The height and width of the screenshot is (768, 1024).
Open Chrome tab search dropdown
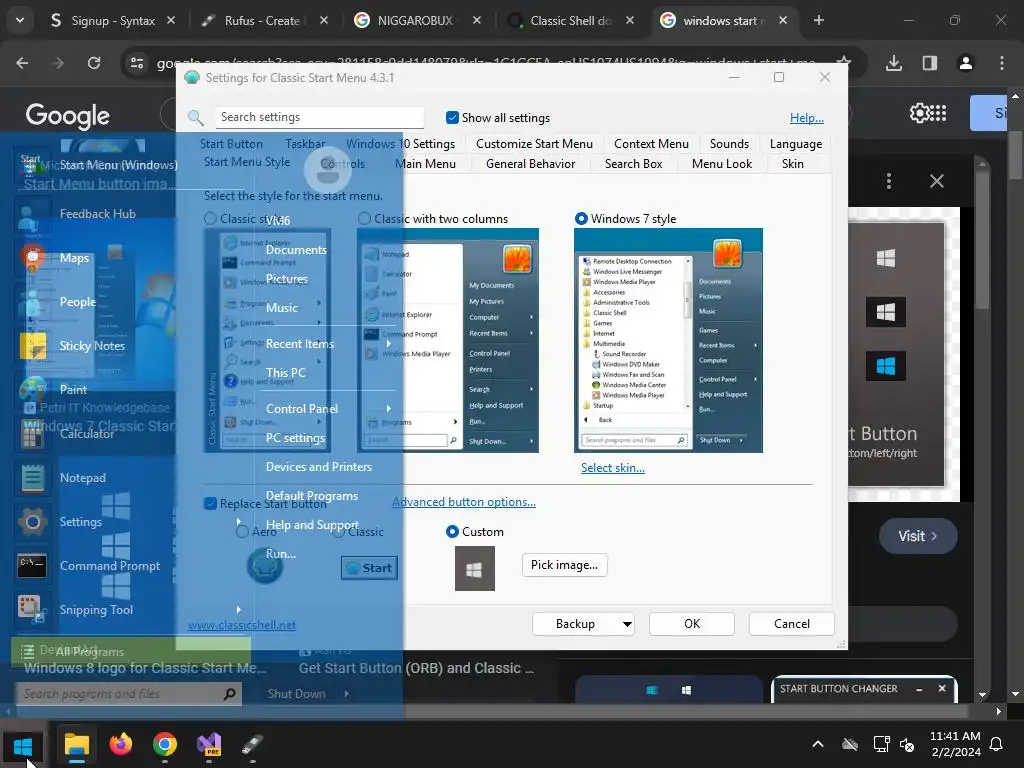pyautogui.click(x=20, y=20)
